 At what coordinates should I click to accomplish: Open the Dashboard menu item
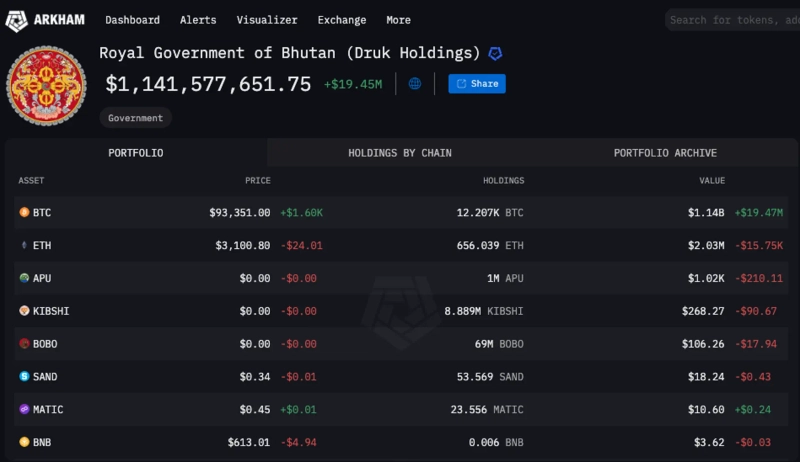[132, 20]
